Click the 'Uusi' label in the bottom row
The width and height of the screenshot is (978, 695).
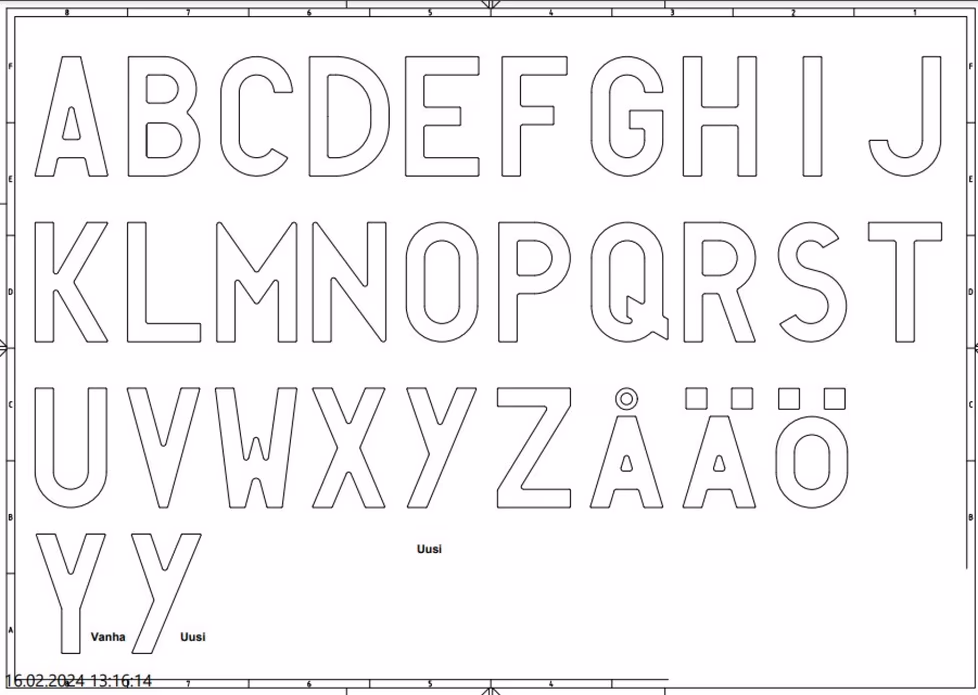(193, 637)
